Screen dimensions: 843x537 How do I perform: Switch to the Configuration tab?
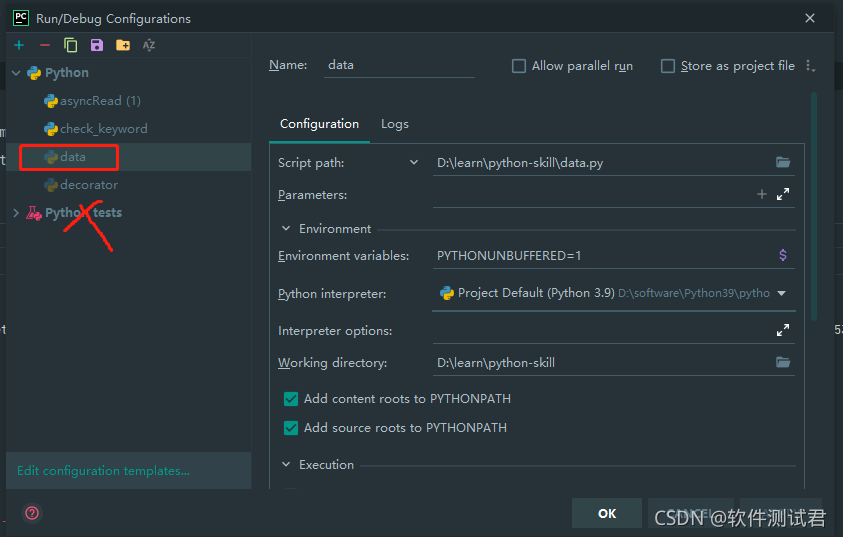(x=319, y=124)
